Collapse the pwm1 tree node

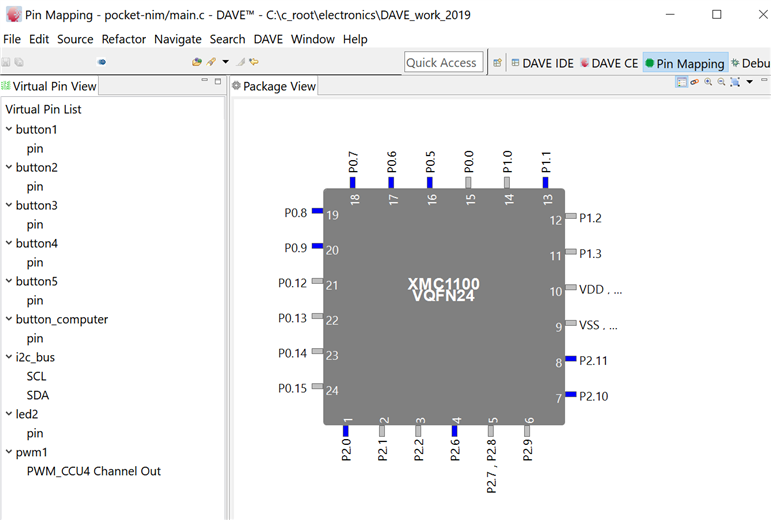point(9,451)
